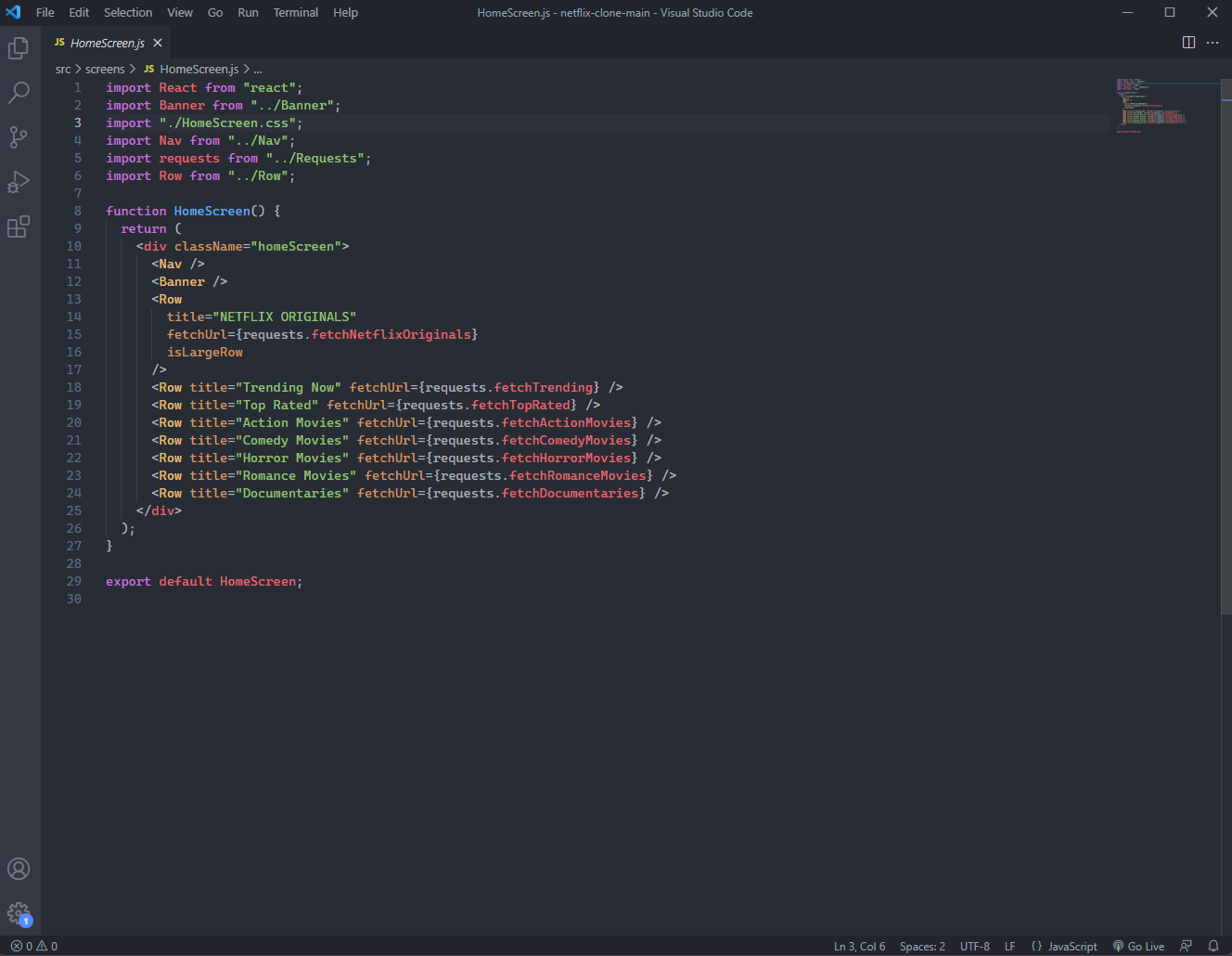Change indentation via Spaces: 2
Image resolution: width=1232 pixels, height=956 pixels.
(922, 946)
